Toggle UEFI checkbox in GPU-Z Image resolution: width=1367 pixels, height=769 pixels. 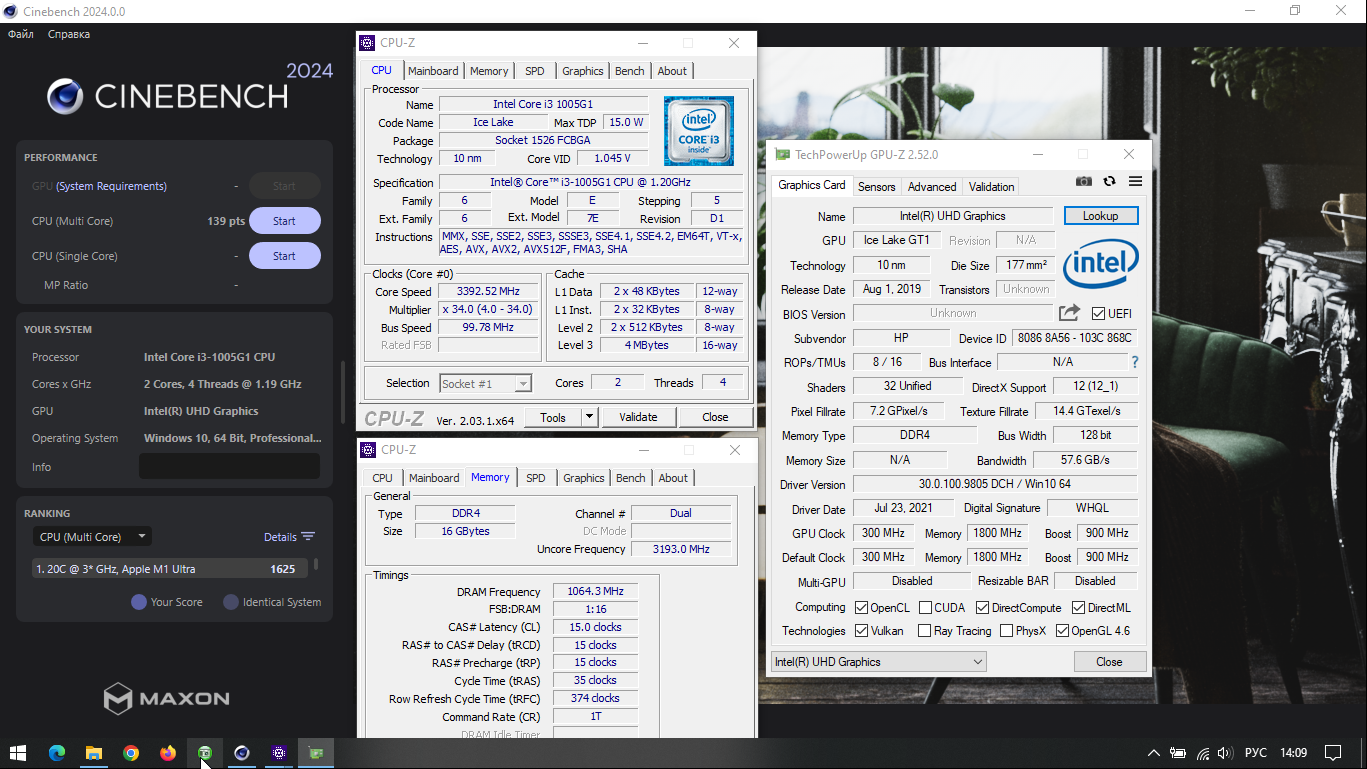1098,314
